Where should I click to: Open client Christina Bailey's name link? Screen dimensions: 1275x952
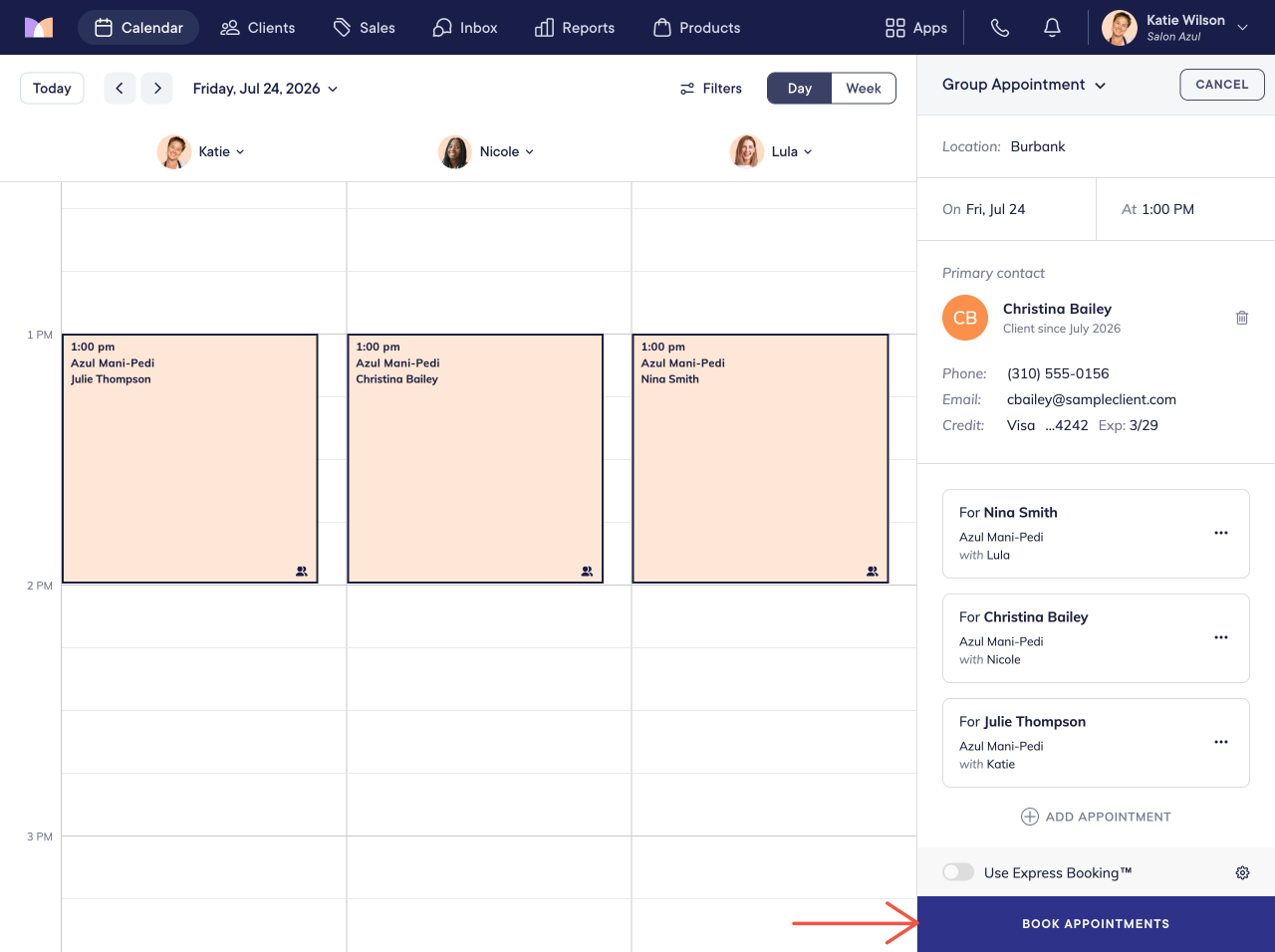(1057, 309)
